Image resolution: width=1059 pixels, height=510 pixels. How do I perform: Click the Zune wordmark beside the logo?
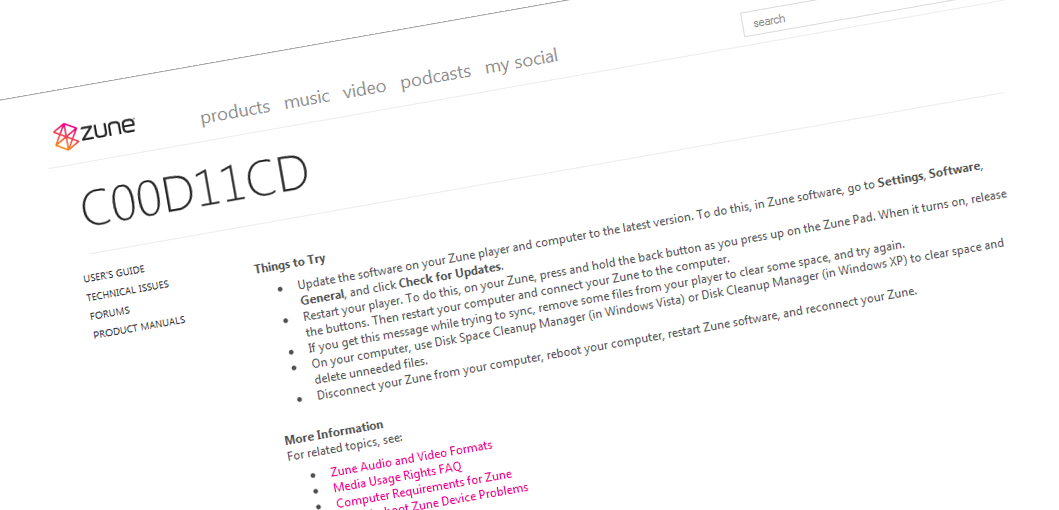tap(108, 128)
